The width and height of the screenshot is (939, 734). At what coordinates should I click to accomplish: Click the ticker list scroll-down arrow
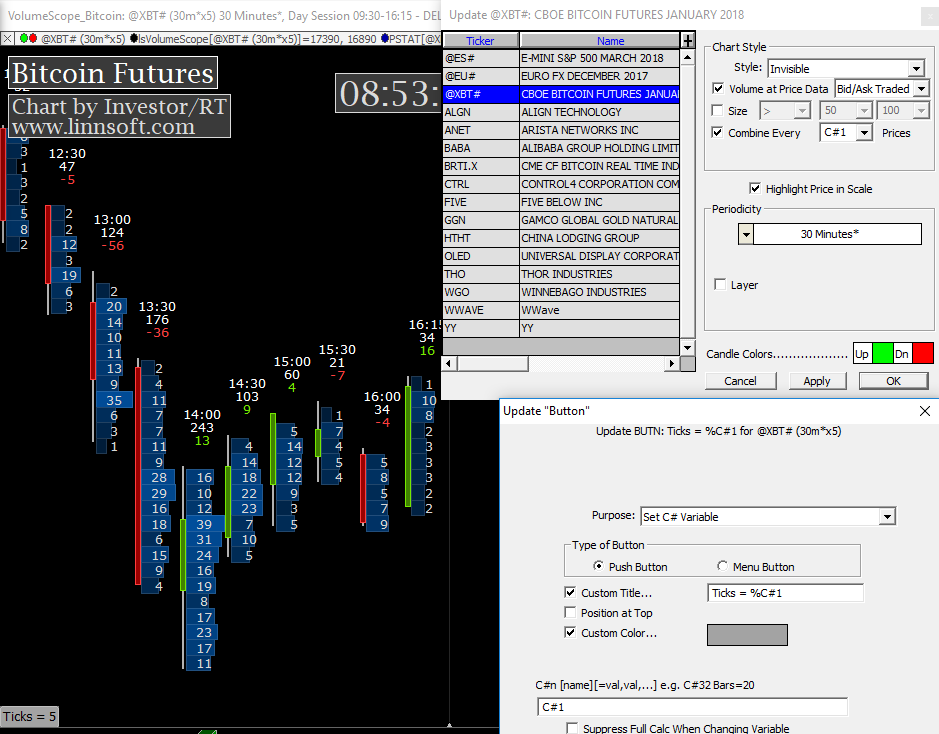coord(687,347)
